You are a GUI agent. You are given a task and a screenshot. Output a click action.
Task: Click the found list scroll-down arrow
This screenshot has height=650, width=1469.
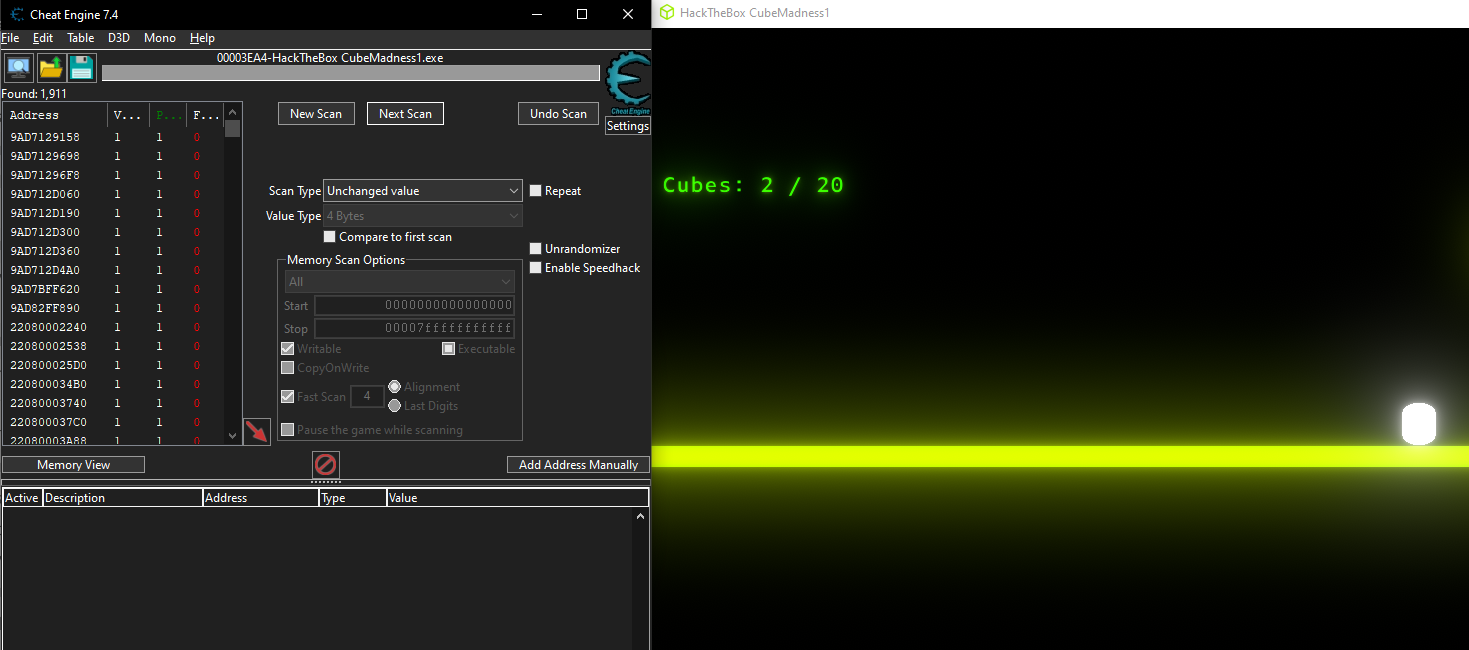point(233,435)
